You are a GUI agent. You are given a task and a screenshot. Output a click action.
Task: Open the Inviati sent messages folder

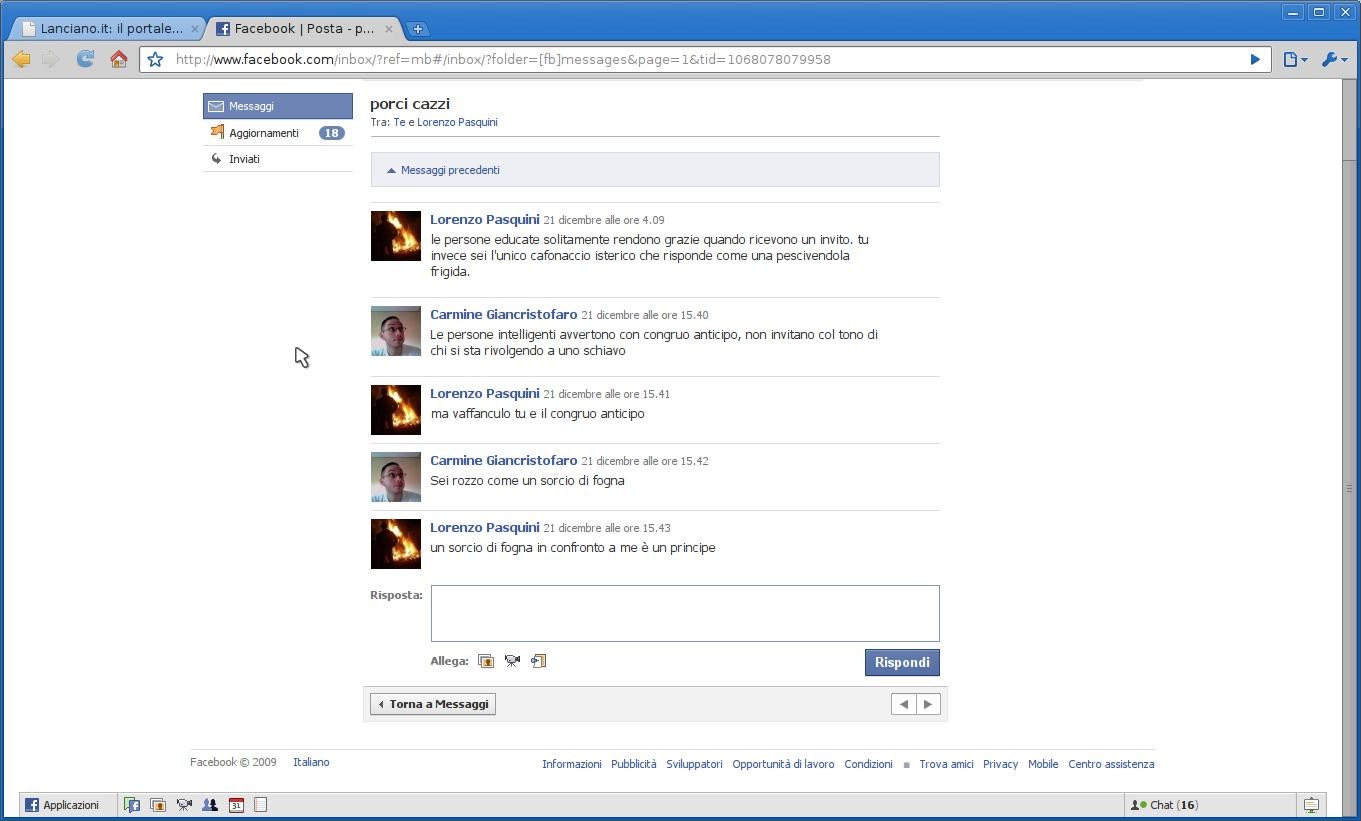244,159
